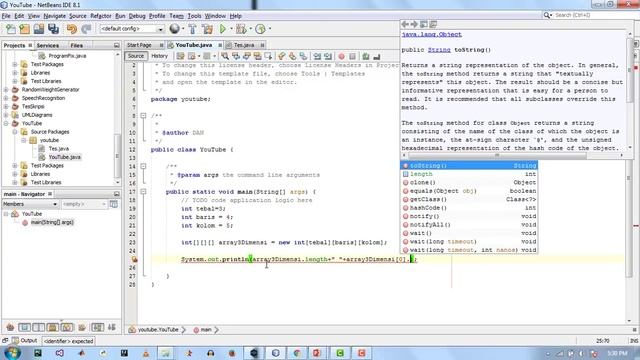Click the Open Project toolbar icon
Screen dimensions: 640x360
click(x=39, y=29)
